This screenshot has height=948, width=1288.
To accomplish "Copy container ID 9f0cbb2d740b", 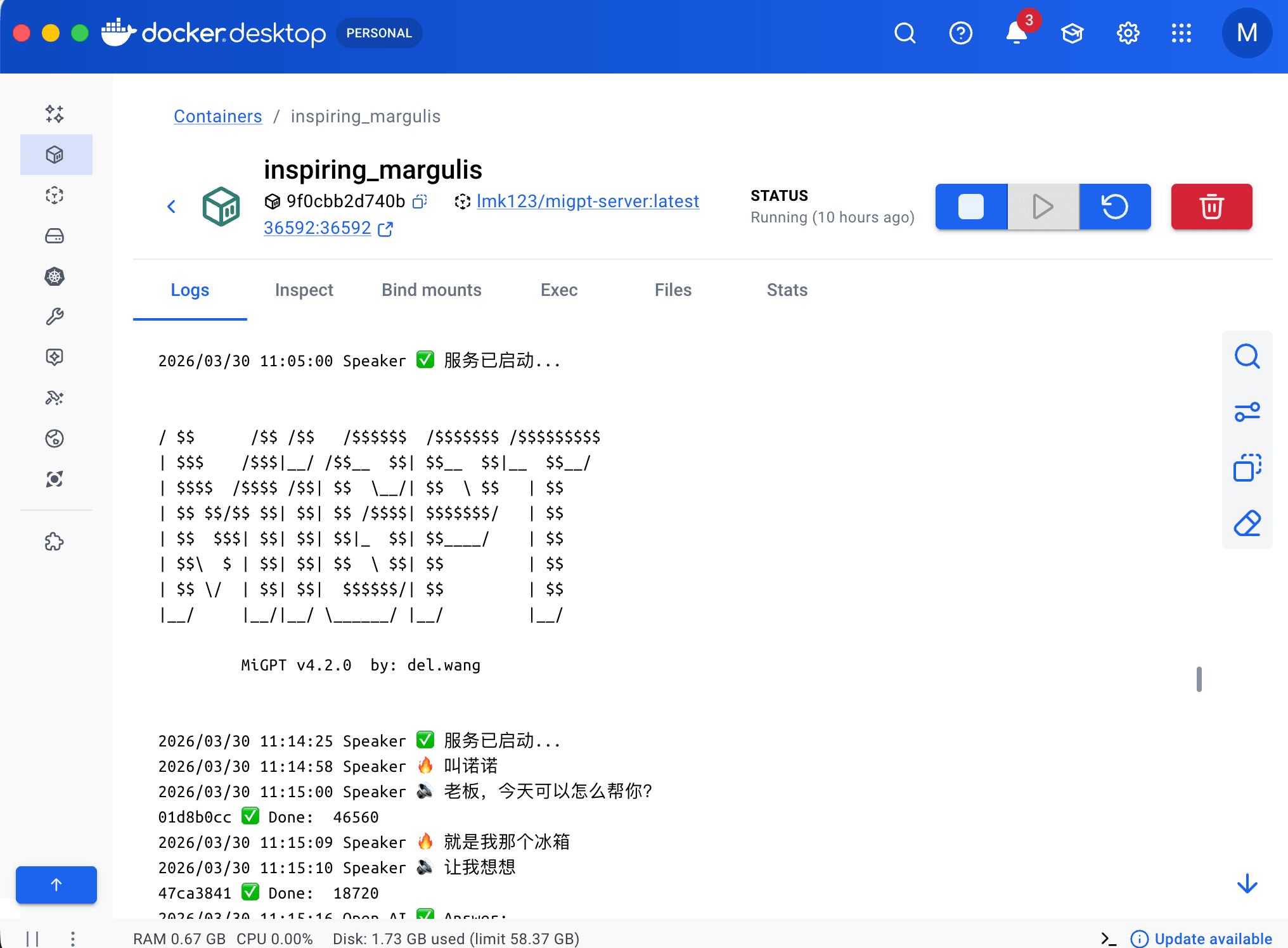I will click(420, 202).
